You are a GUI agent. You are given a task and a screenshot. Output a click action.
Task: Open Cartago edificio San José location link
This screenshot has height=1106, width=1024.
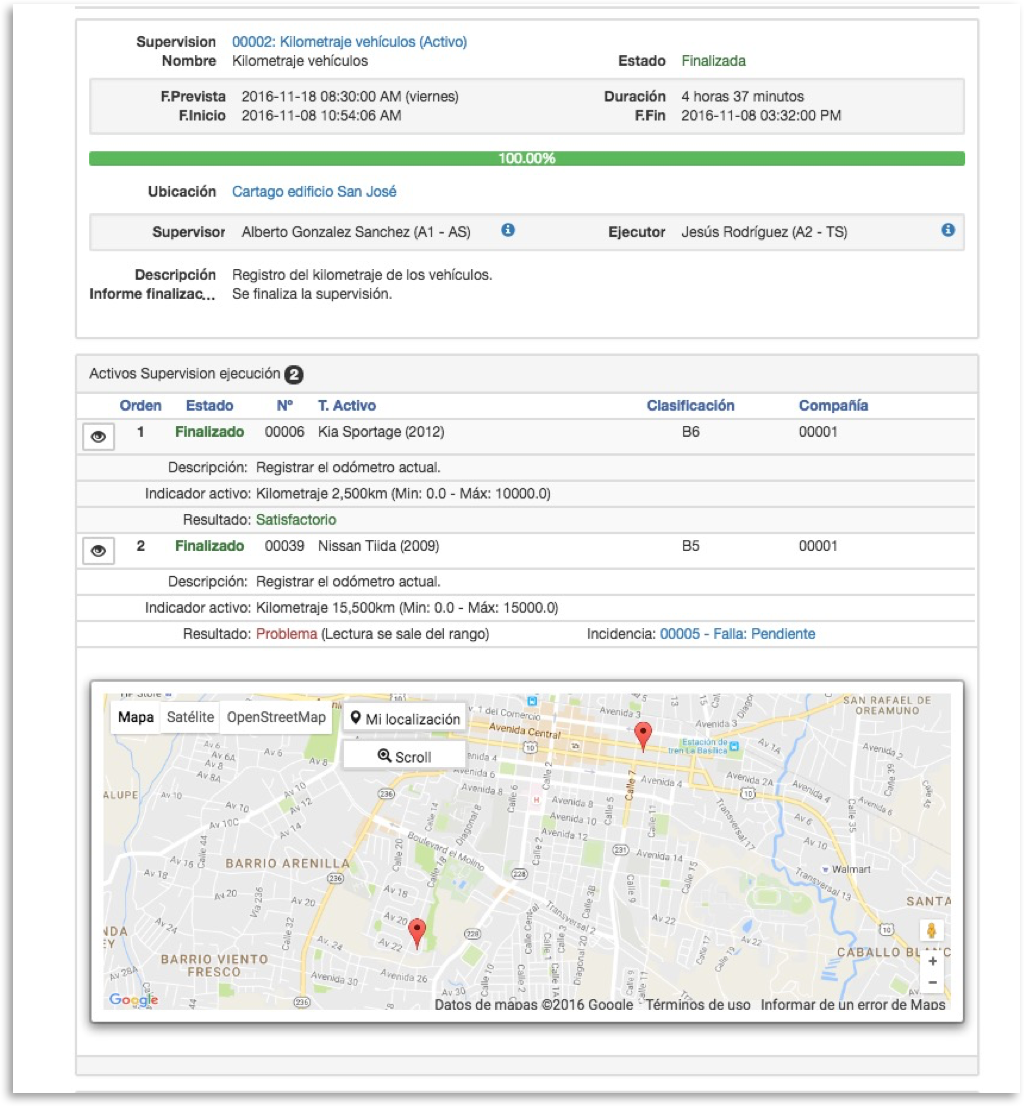point(314,191)
